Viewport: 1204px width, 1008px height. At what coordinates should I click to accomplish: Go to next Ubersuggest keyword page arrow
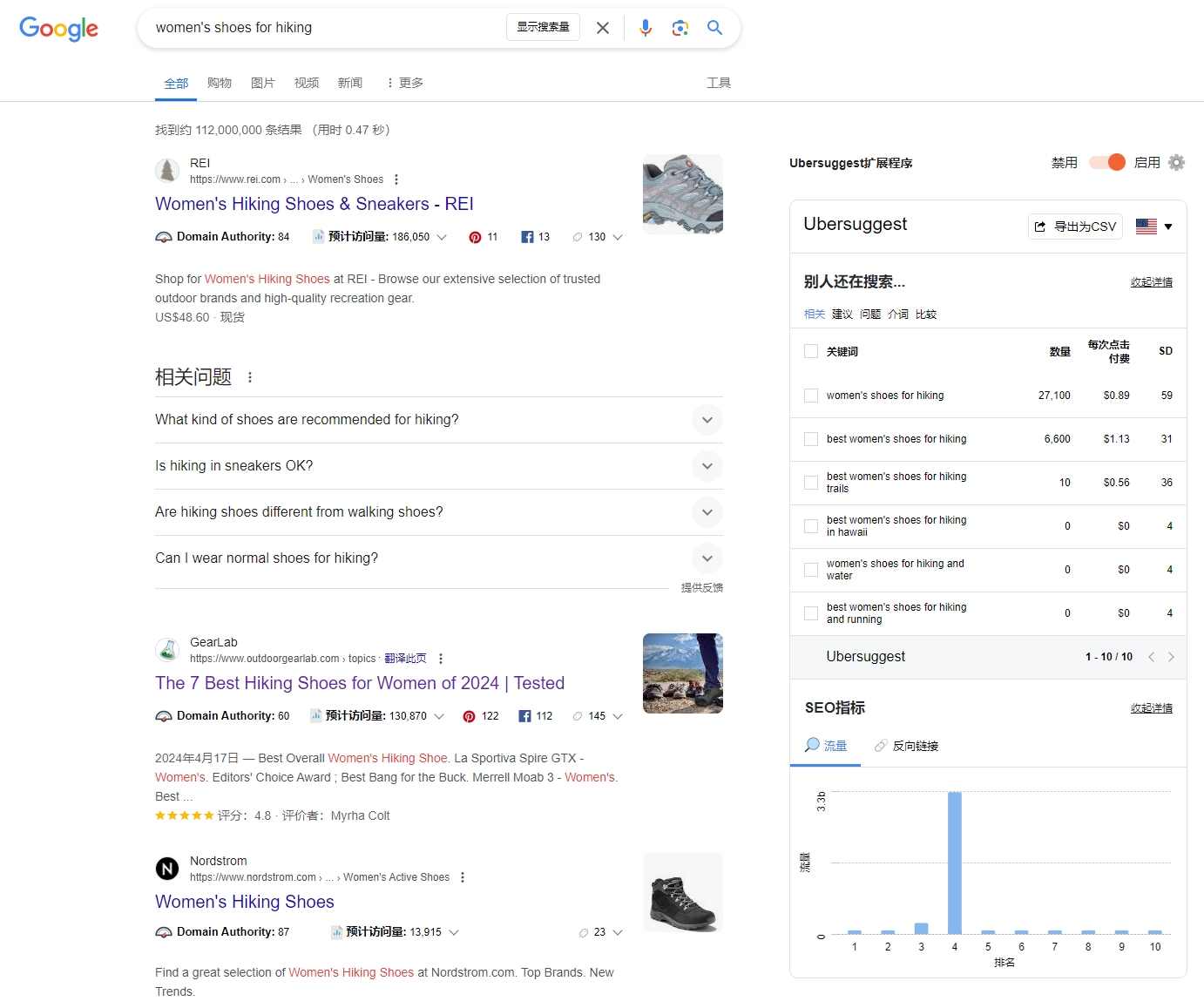1171,657
